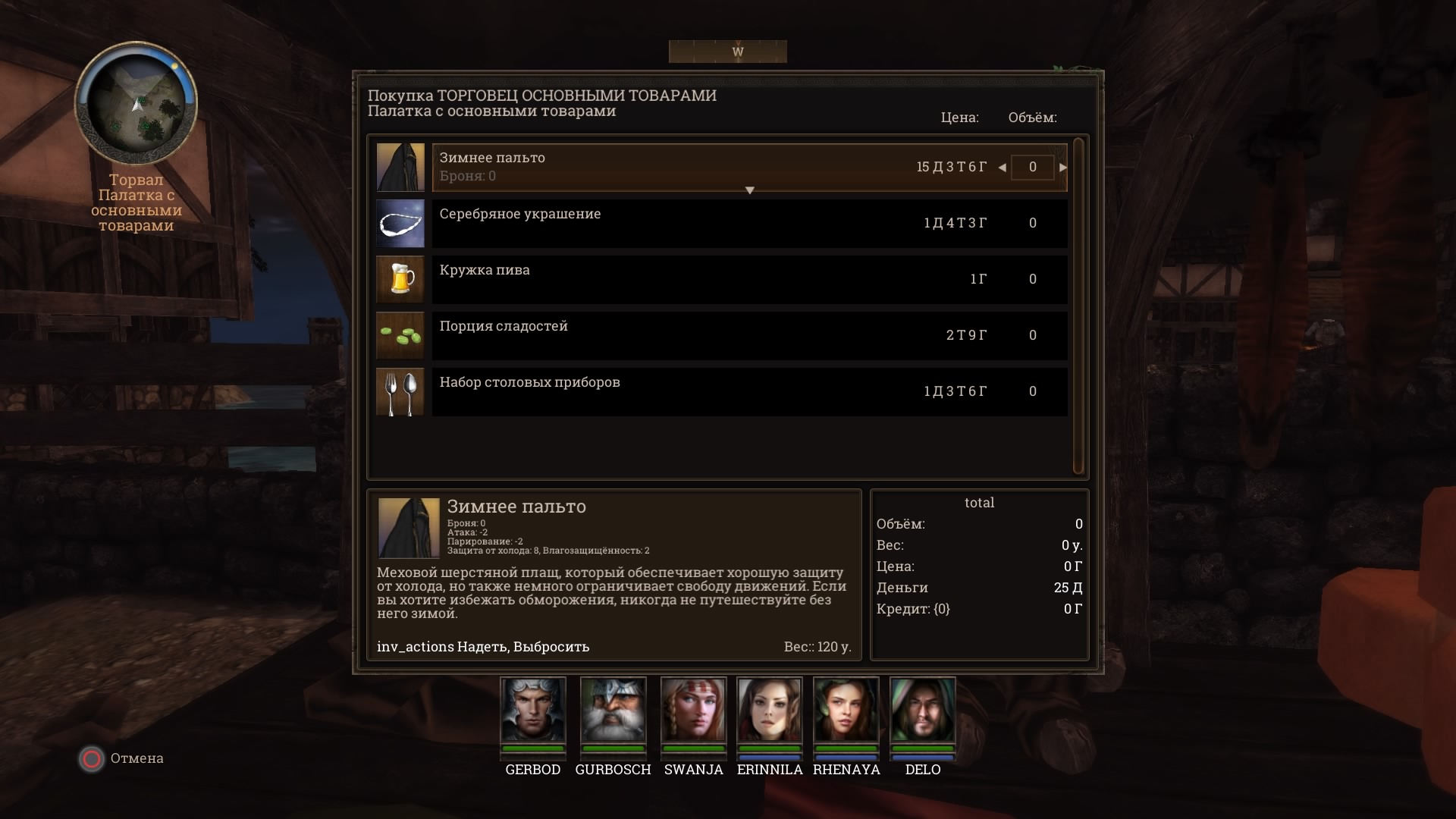Screen dimensions: 1456x819
Task: Increase quantity with right arrow for Зимнее пальто
Action: coord(1063,168)
